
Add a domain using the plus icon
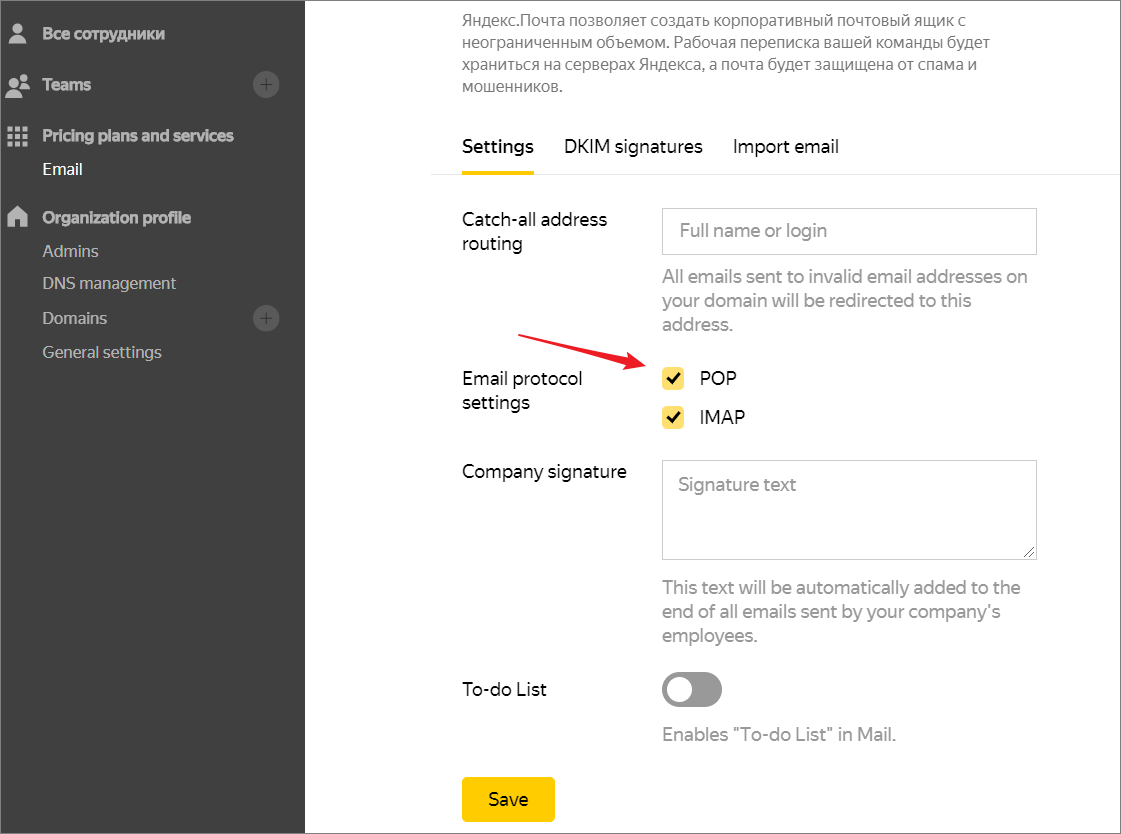click(x=265, y=318)
